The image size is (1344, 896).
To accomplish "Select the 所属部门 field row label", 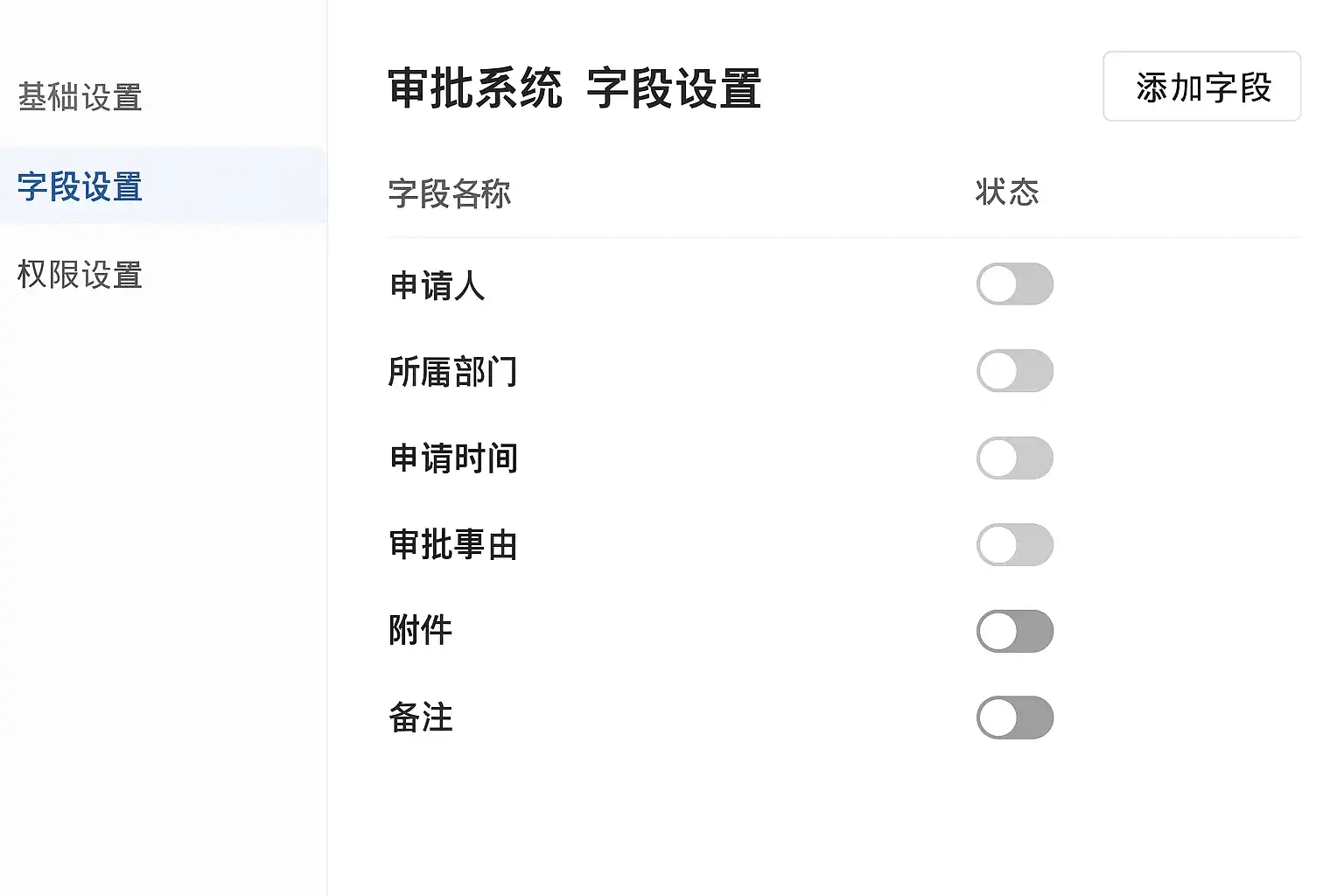I will click(452, 372).
